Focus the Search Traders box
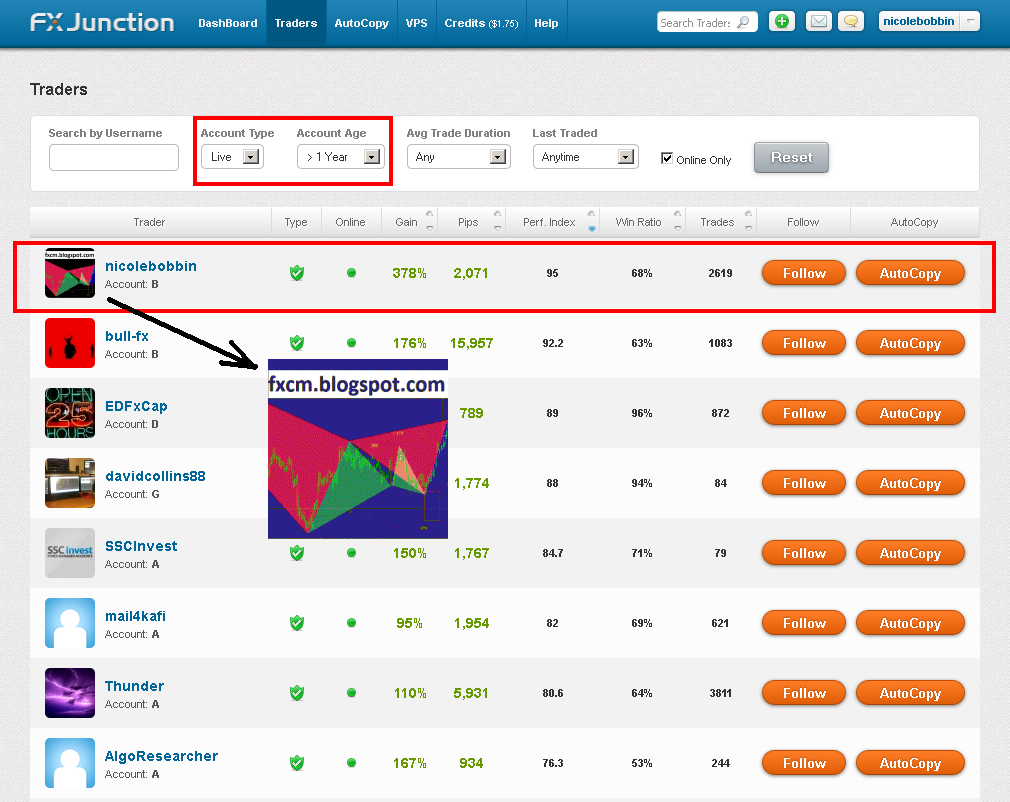 pos(707,22)
